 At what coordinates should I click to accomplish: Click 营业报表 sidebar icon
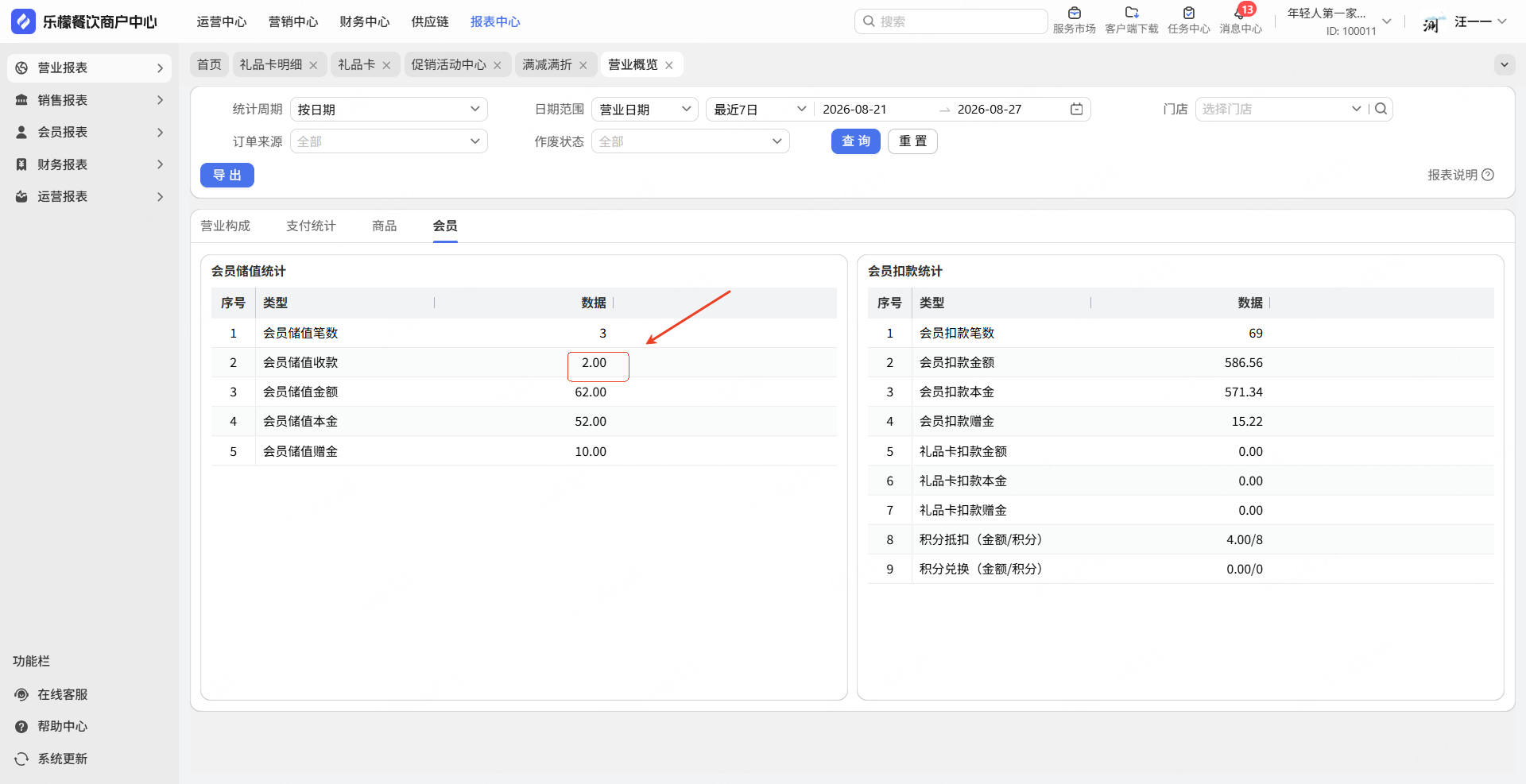click(x=21, y=68)
